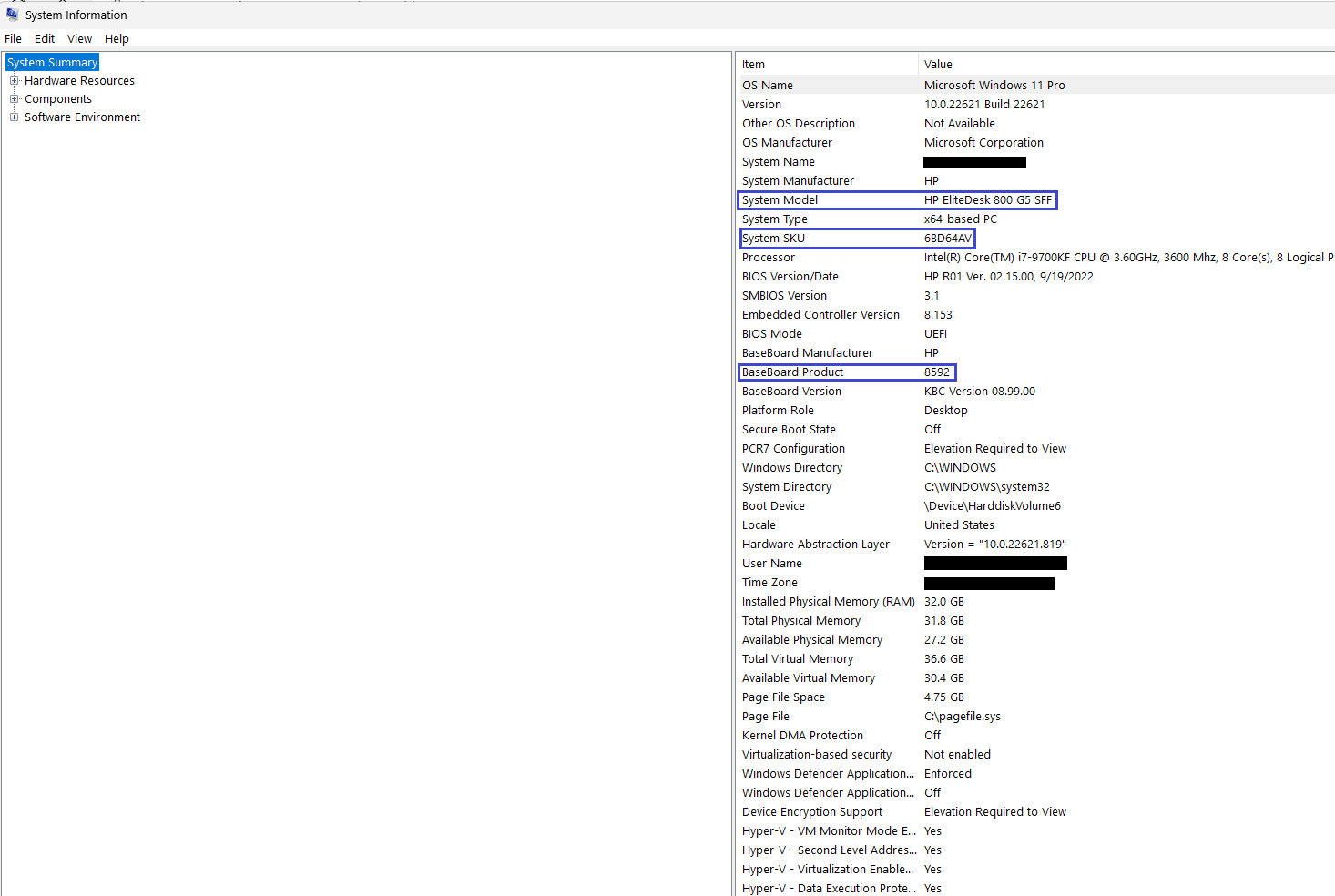Open the Edit menu
The height and width of the screenshot is (896, 1335).
(x=44, y=38)
